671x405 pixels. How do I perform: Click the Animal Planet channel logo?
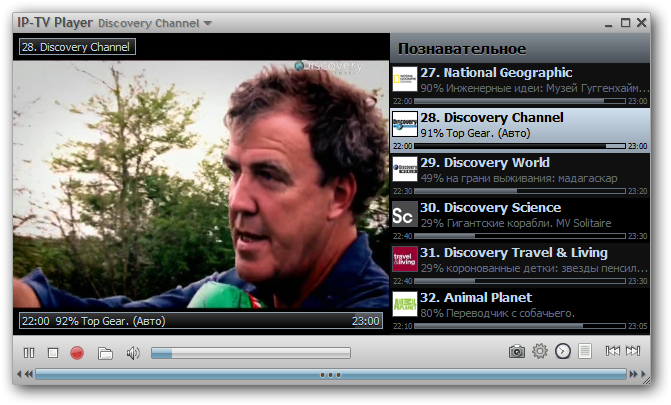[404, 304]
